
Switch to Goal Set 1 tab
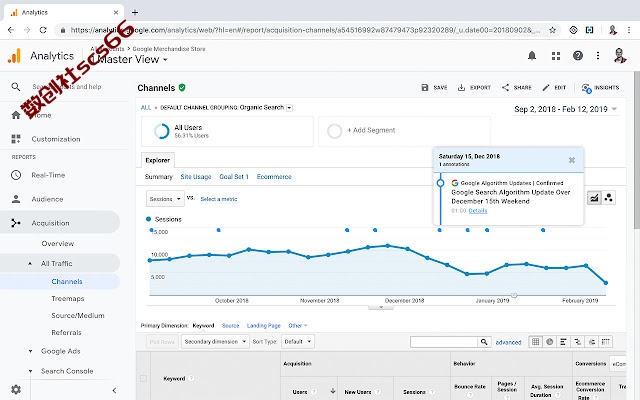(234, 177)
